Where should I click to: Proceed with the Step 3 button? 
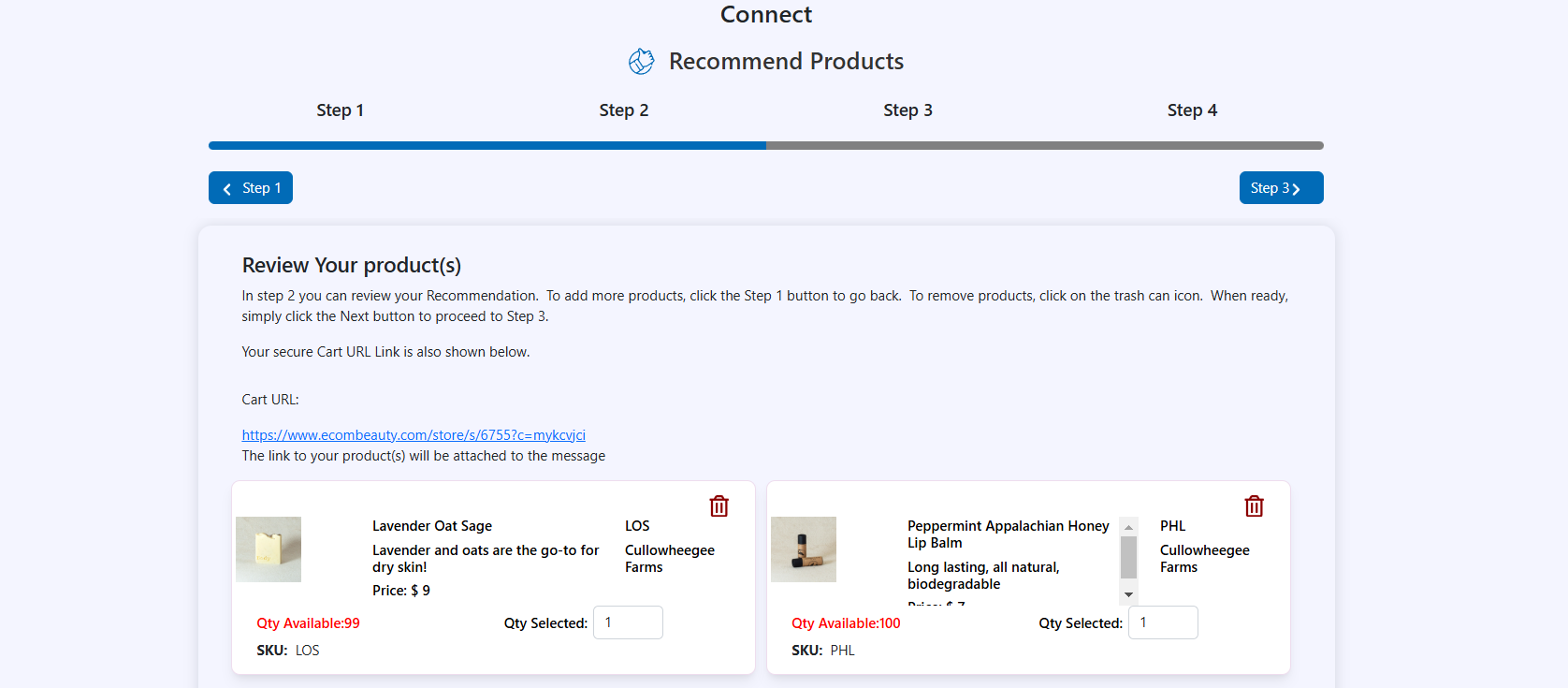coord(1281,187)
